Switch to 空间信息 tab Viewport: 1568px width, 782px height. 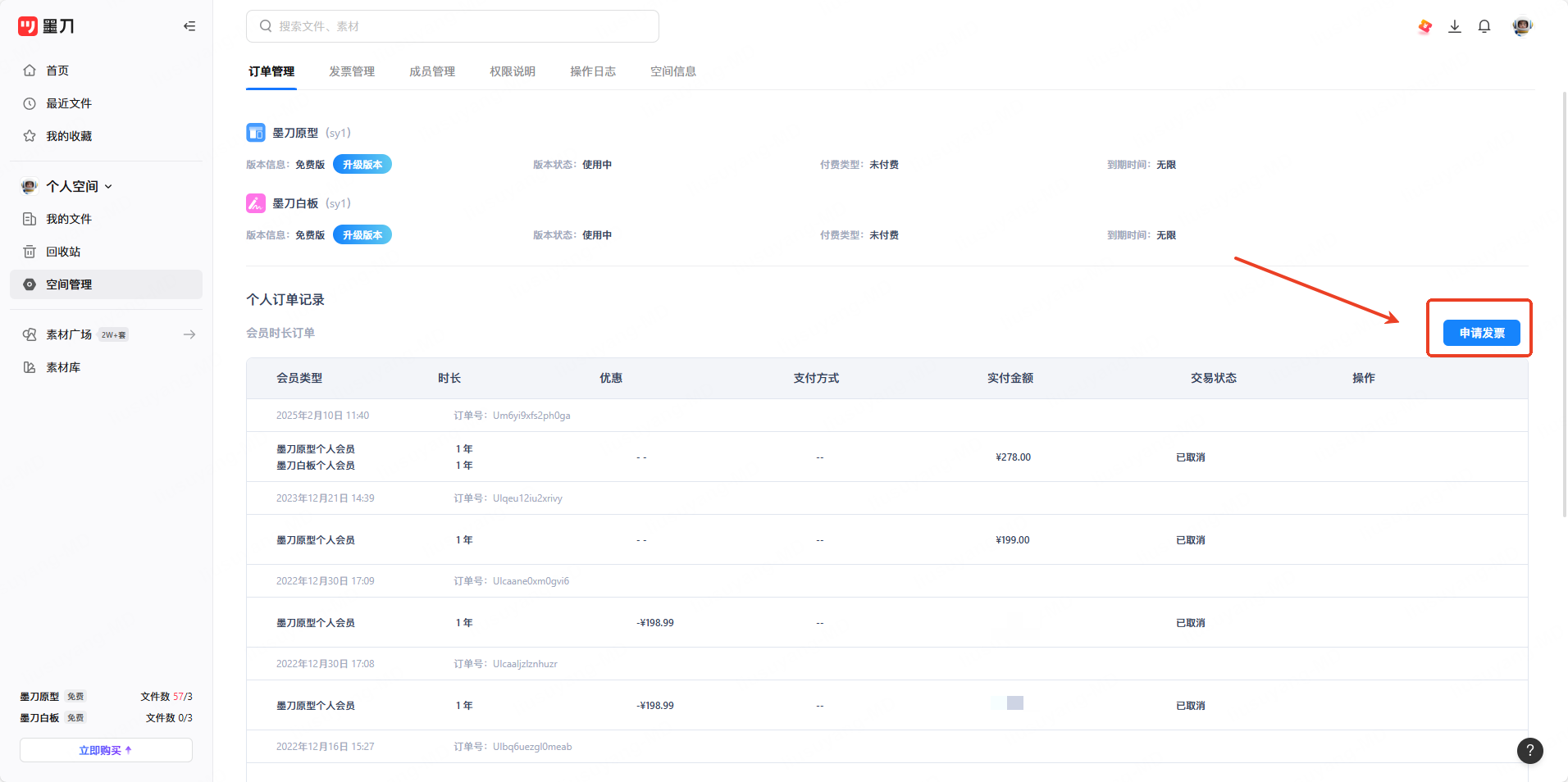coord(673,71)
